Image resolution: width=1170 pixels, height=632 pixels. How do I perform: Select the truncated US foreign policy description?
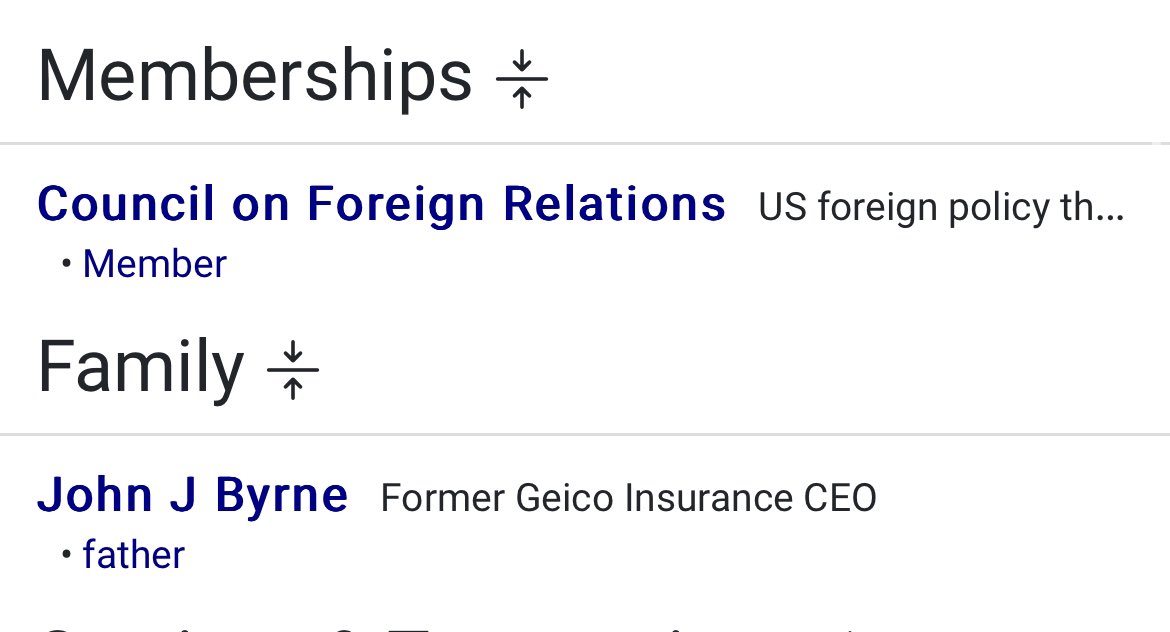pos(940,207)
